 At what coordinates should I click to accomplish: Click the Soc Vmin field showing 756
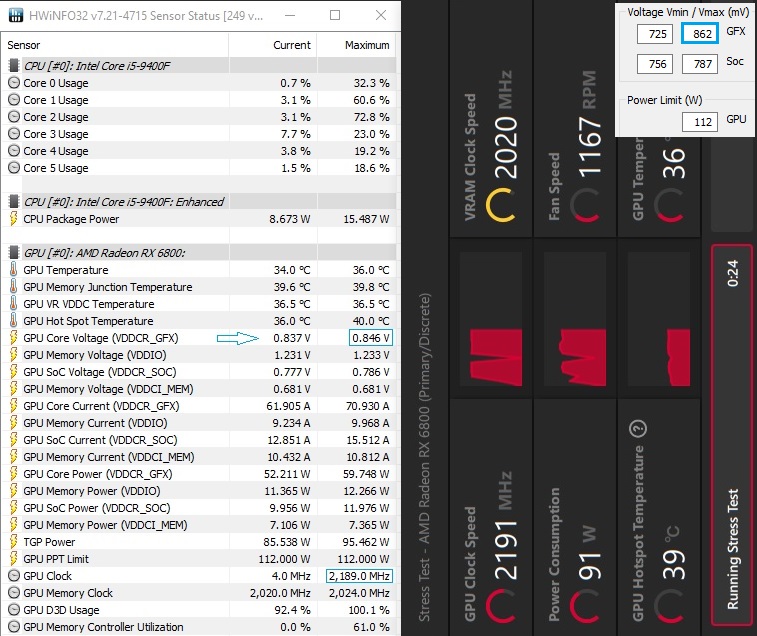pos(655,64)
